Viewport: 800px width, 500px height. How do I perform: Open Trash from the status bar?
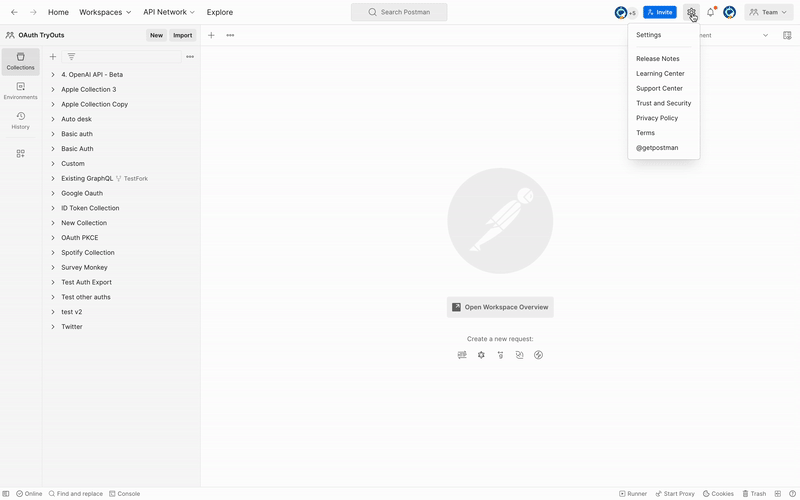(753, 494)
